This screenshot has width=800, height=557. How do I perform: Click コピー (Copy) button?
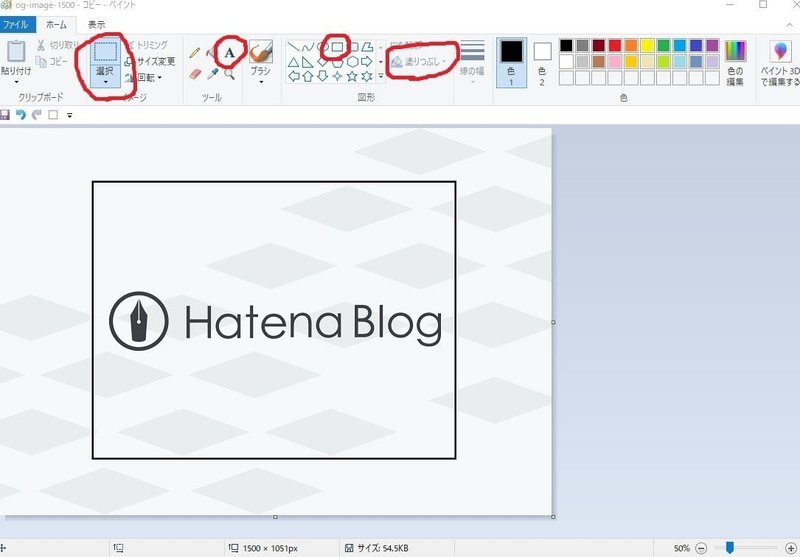(52, 61)
